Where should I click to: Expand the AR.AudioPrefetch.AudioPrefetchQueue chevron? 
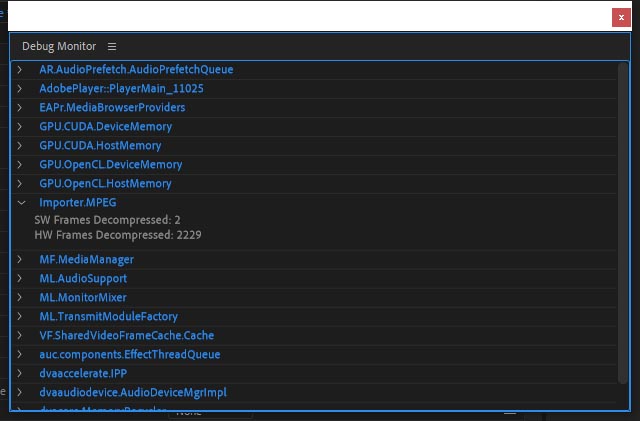click(x=20, y=69)
